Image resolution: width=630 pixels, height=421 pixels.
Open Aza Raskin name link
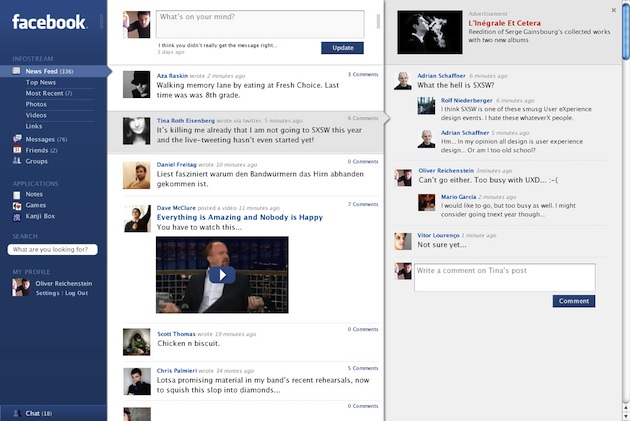[172, 76]
